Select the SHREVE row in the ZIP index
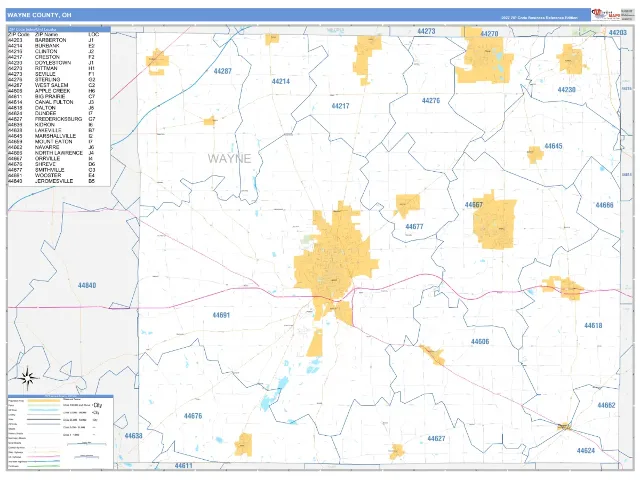 [51, 164]
